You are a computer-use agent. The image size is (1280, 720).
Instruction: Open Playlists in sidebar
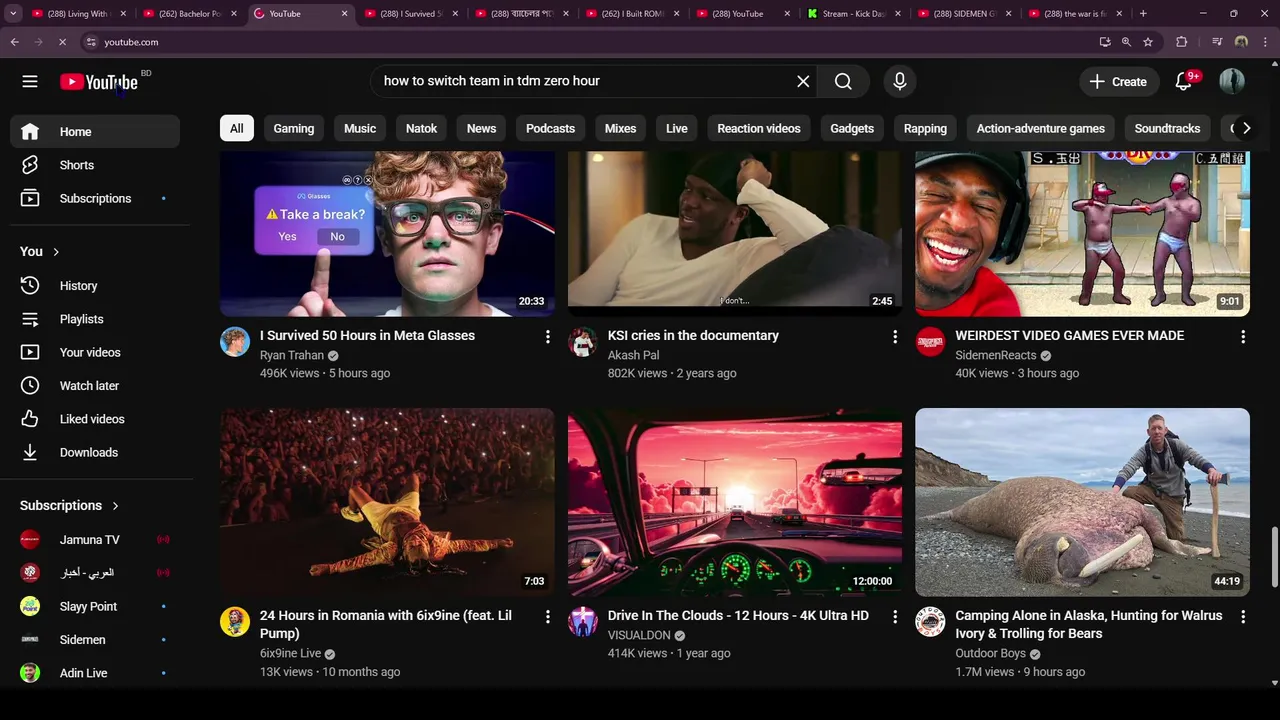coord(95,319)
